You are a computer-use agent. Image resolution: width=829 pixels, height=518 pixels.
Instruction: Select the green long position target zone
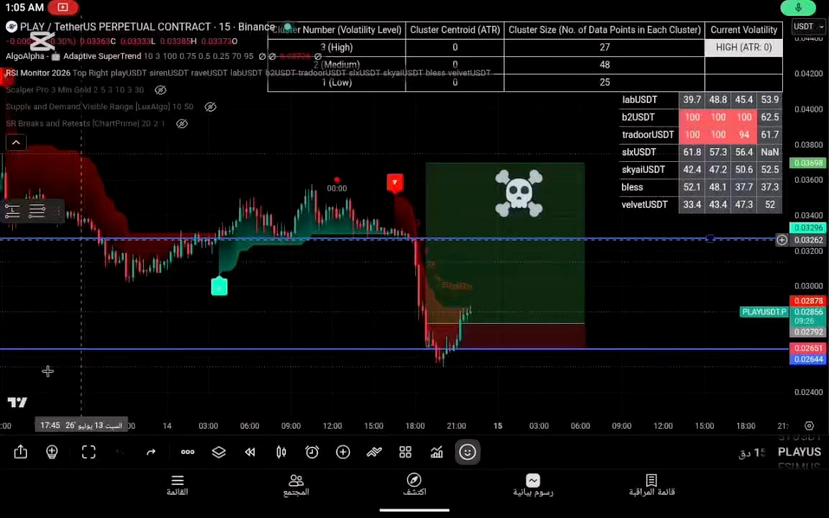[505, 243]
